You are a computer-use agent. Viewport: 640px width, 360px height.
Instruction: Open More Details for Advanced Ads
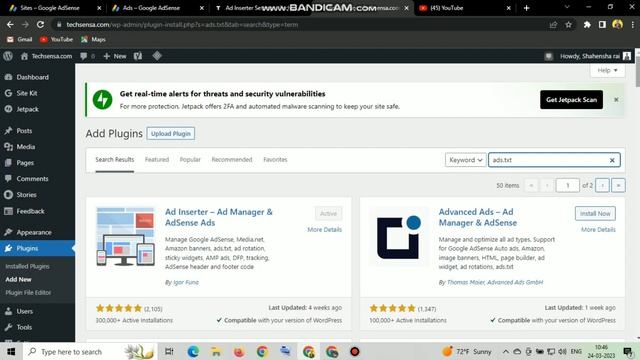coord(598,229)
